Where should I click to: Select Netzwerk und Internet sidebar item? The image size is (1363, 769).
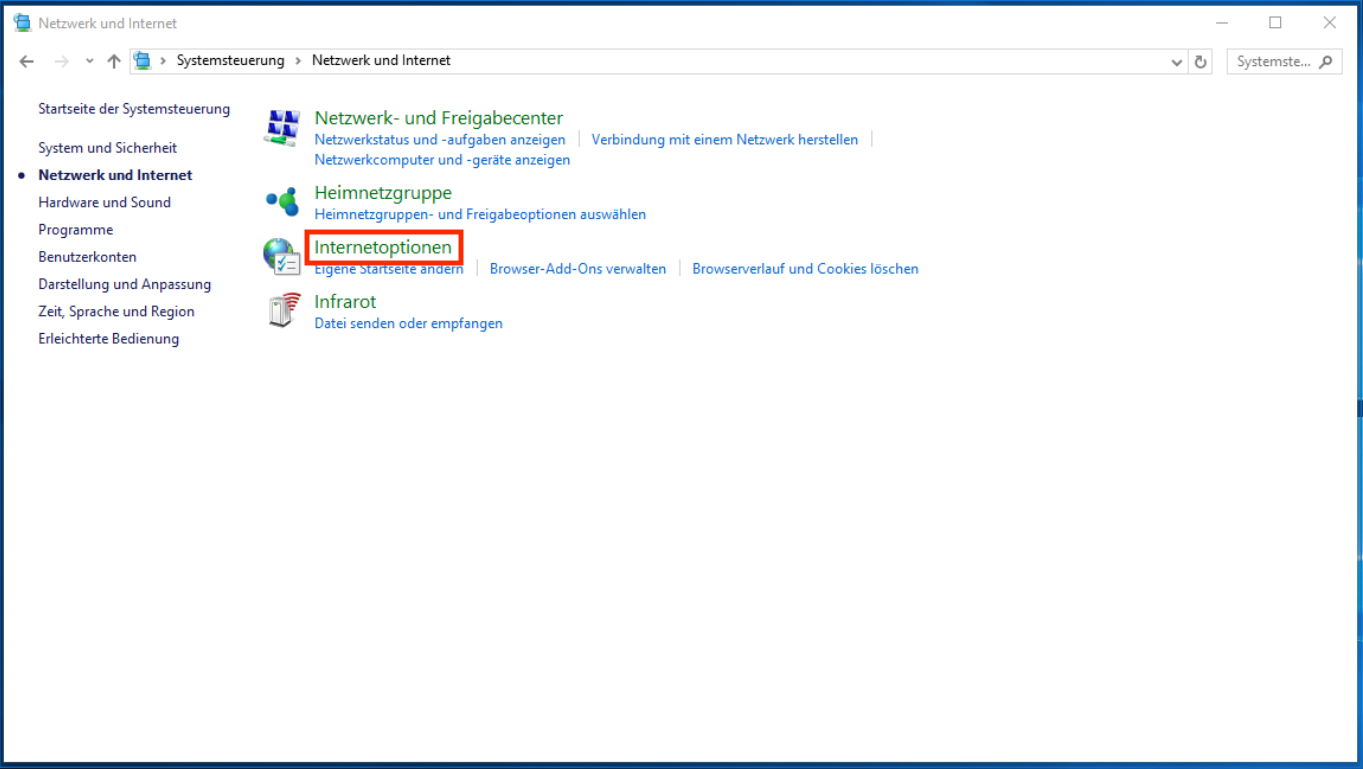click(115, 175)
